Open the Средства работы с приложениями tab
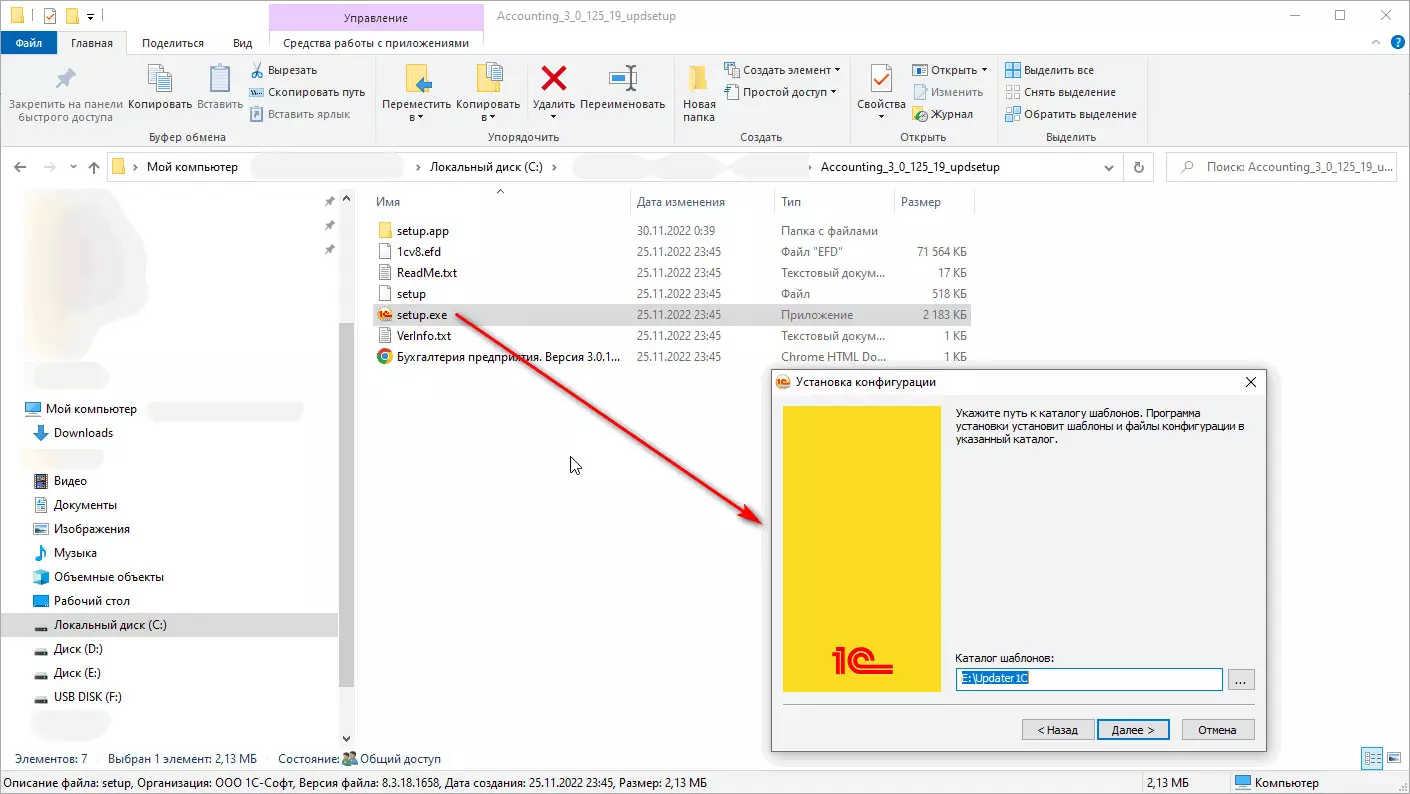Viewport: 1410px width, 794px height. coord(376,43)
